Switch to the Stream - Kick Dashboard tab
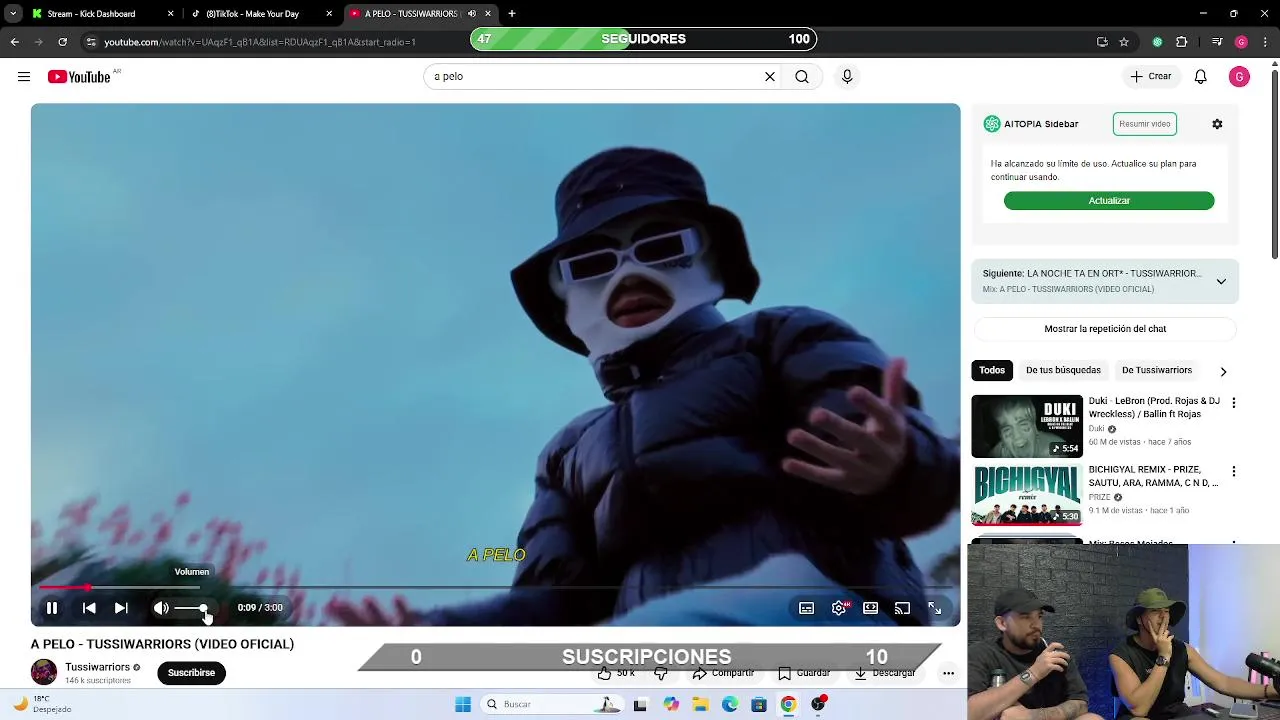The height and width of the screenshot is (720, 1280). pyautogui.click(x=91, y=14)
